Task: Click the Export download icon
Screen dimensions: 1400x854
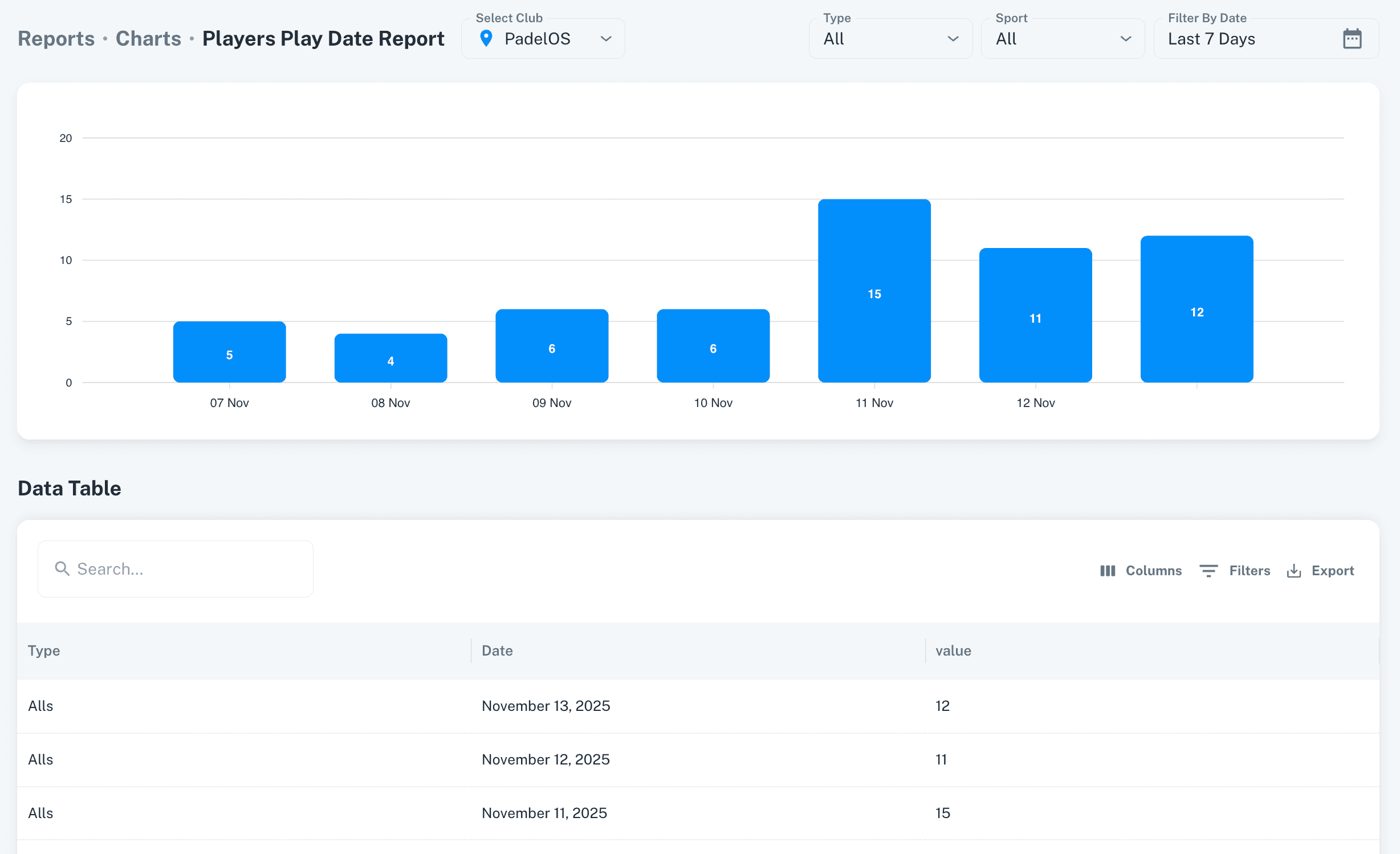Action: pos(1293,571)
